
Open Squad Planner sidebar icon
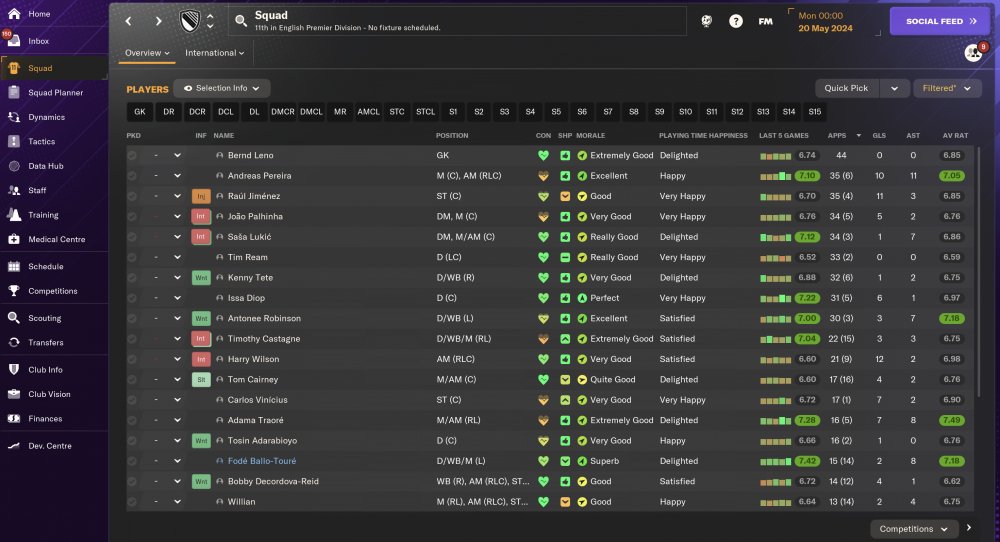(14, 92)
